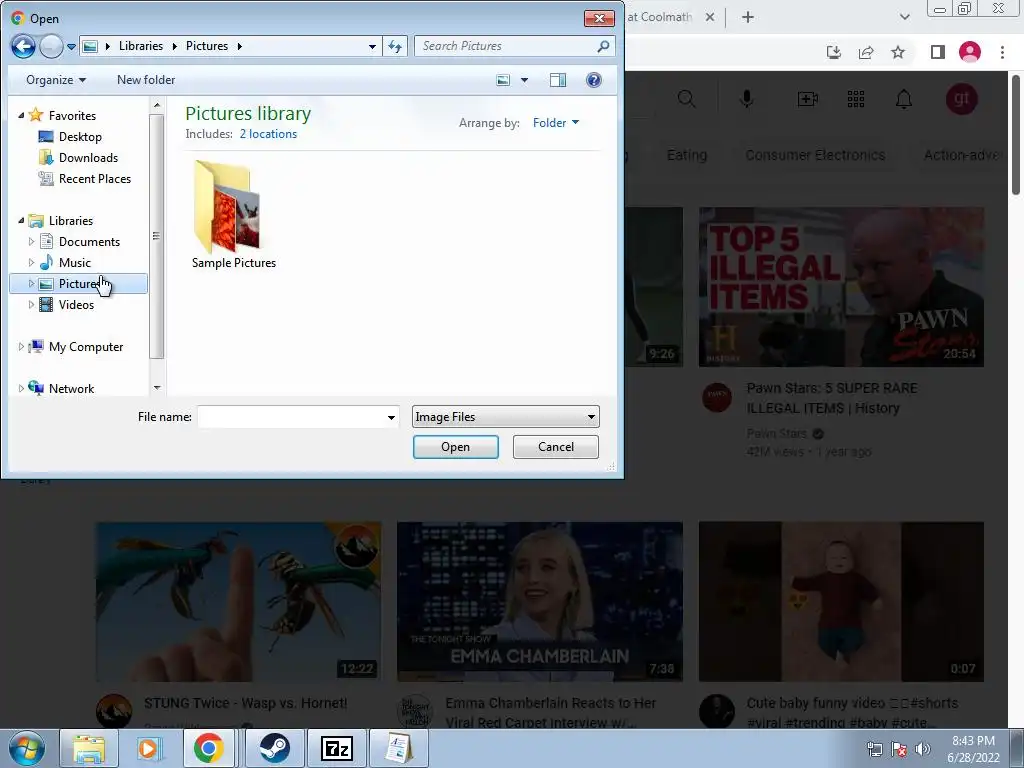The height and width of the screenshot is (768, 1024).
Task: Click the Cancel button
Action: point(556,447)
